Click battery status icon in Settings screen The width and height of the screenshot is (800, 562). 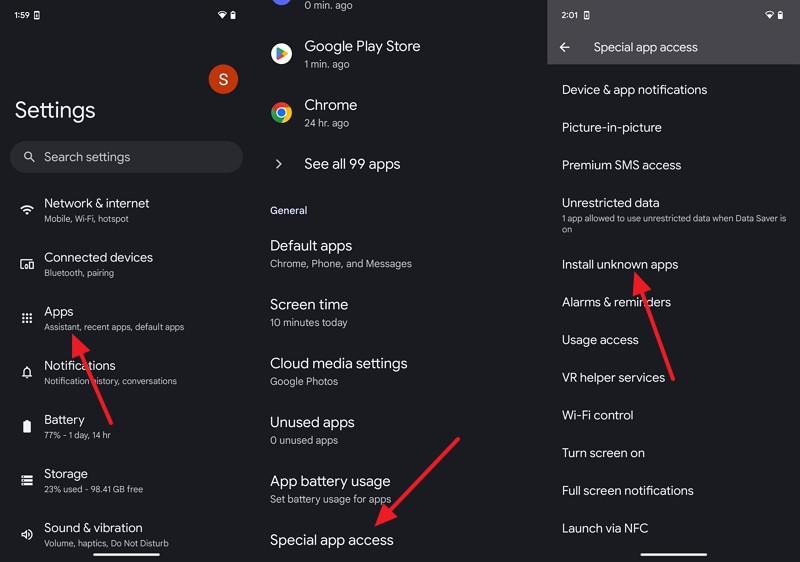coord(233,15)
